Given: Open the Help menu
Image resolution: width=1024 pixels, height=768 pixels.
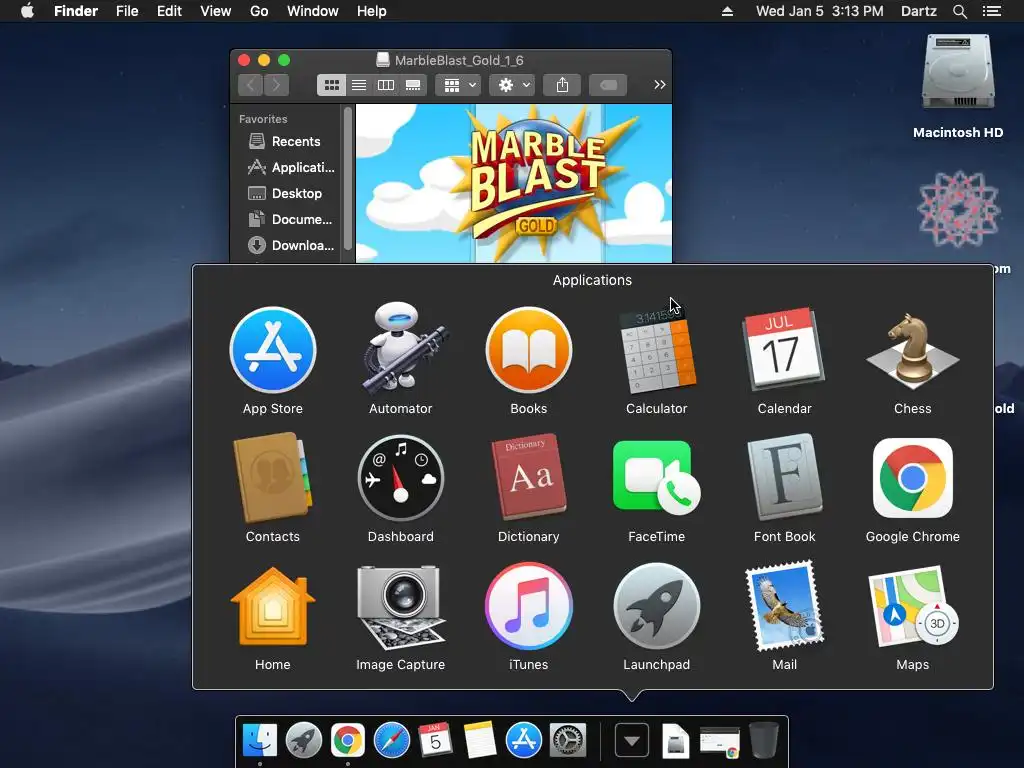Looking at the screenshot, I should point(372,11).
